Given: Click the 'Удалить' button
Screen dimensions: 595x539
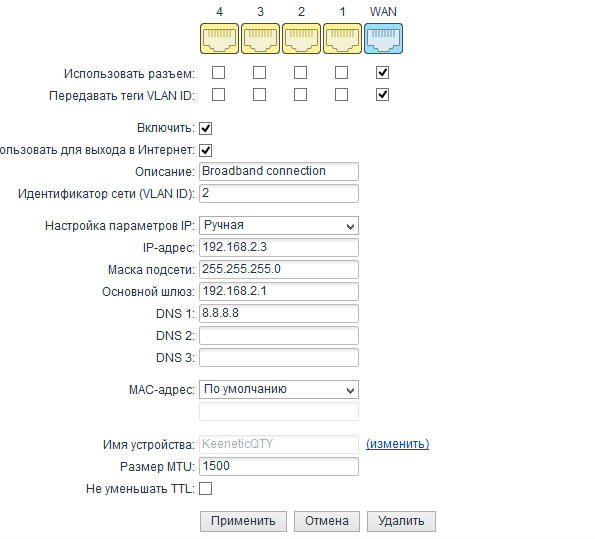Looking at the screenshot, I should pyautogui.click(x=401, y=521).
